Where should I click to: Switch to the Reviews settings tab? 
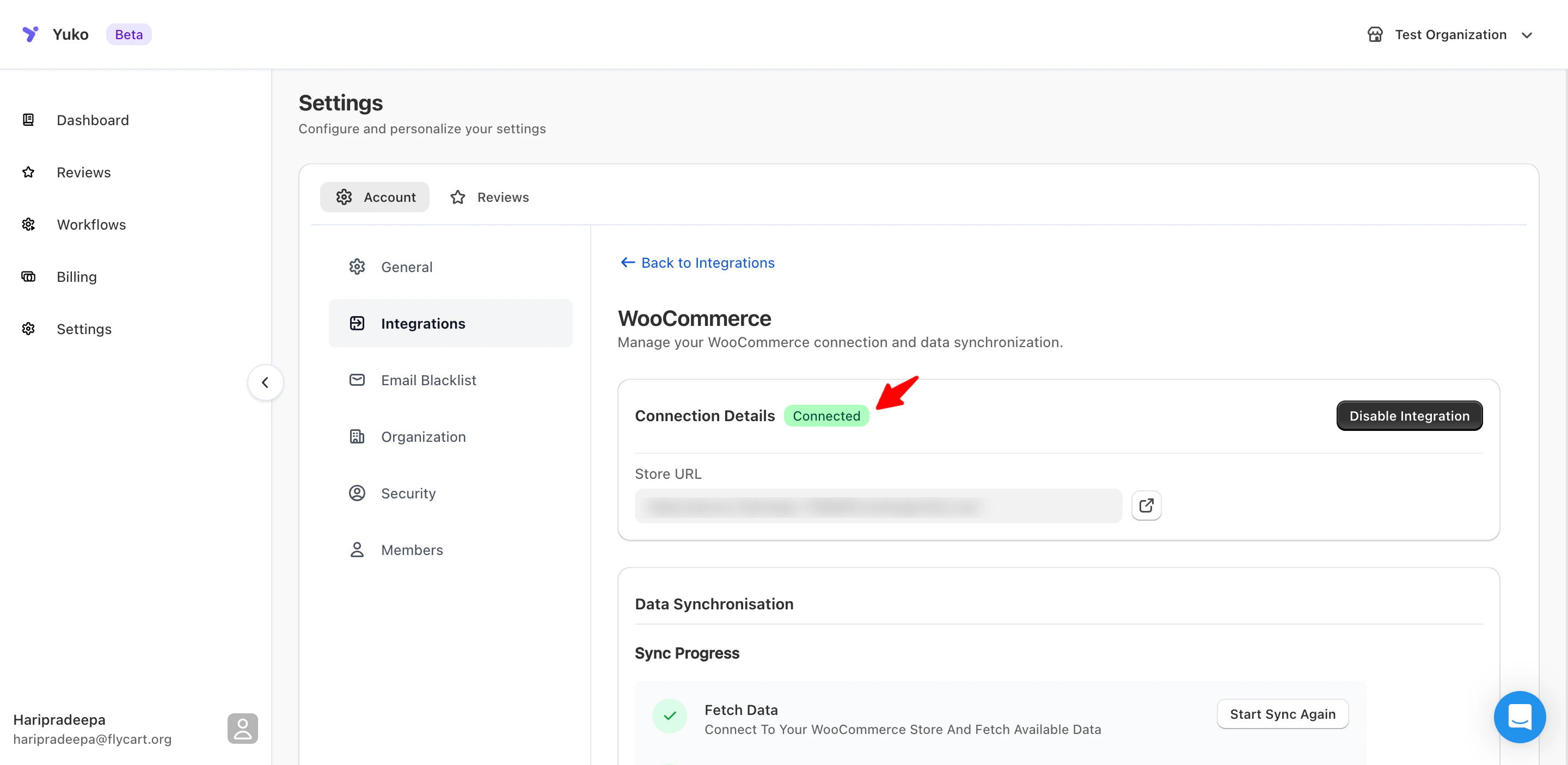coord(490,197)
